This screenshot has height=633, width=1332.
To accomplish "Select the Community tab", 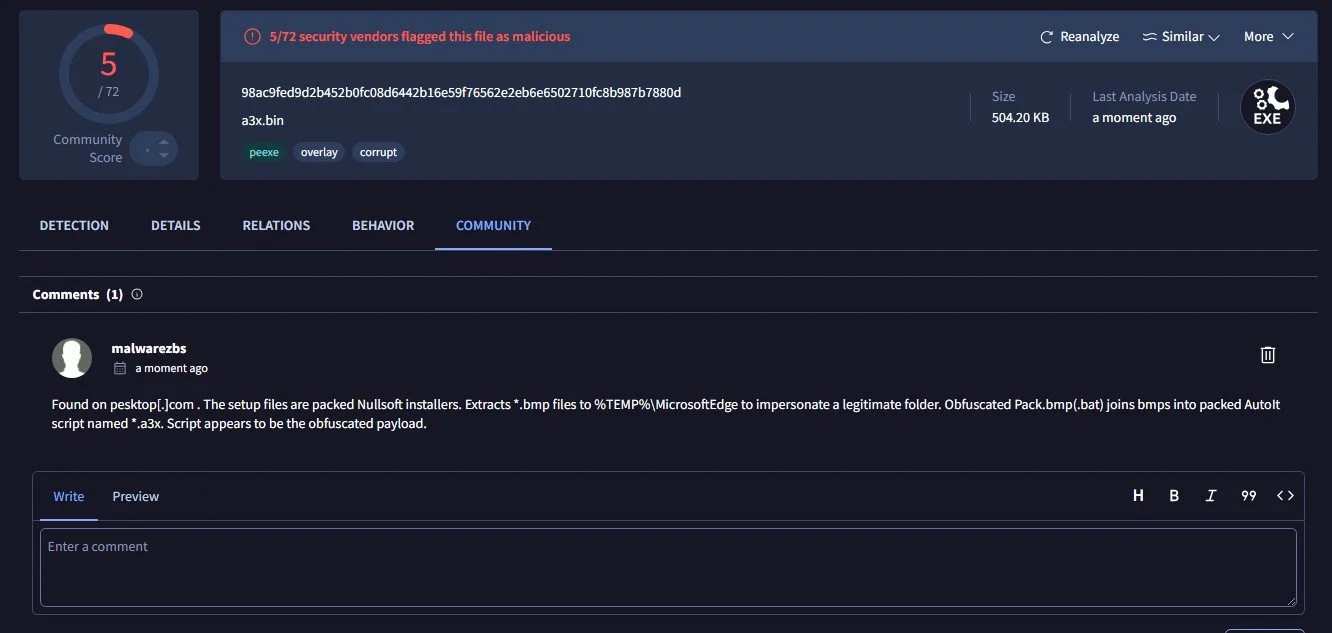I will click(x=493, y=226).
